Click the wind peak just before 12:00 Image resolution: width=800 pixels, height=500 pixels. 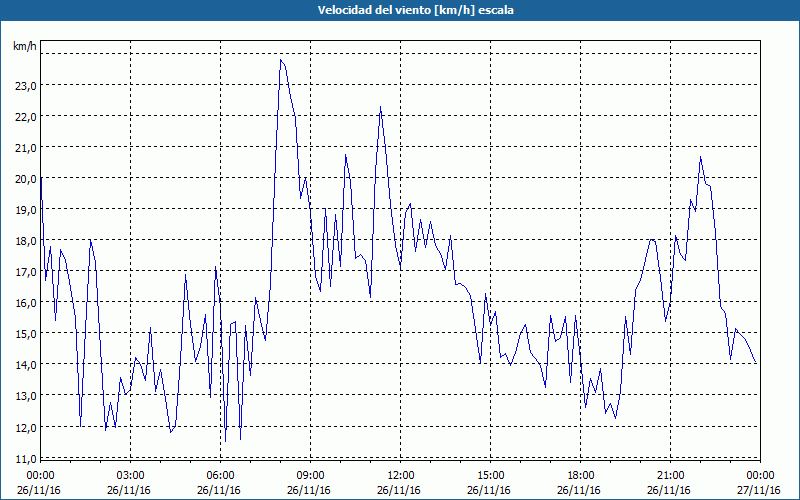pyautogui.click(x=381, y=107)
